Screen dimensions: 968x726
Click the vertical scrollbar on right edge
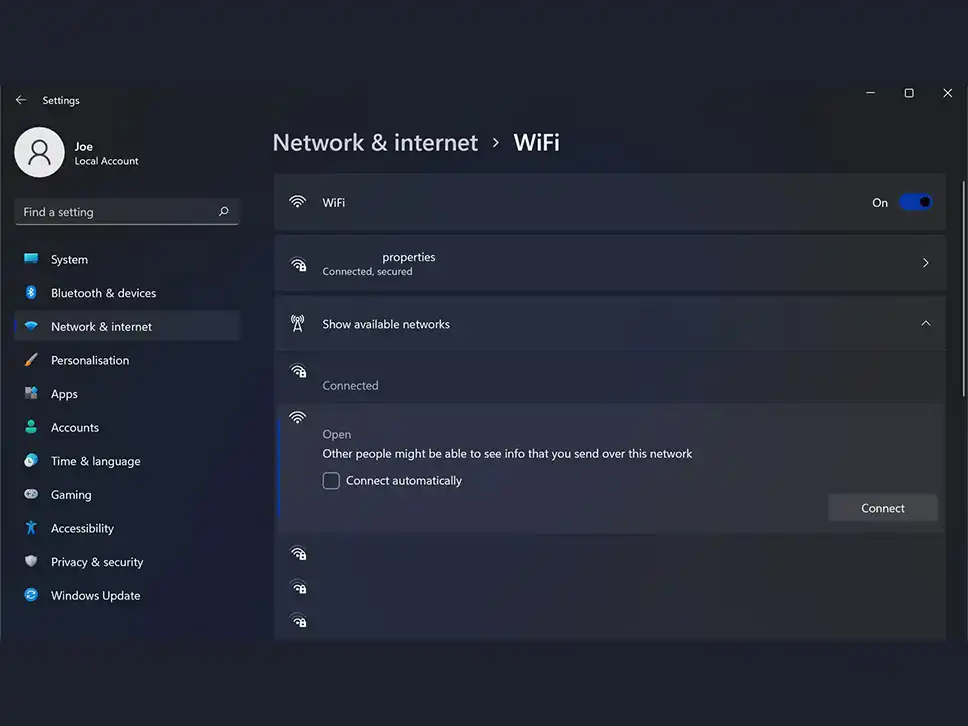pyautogui.click(x=963, y=290)
